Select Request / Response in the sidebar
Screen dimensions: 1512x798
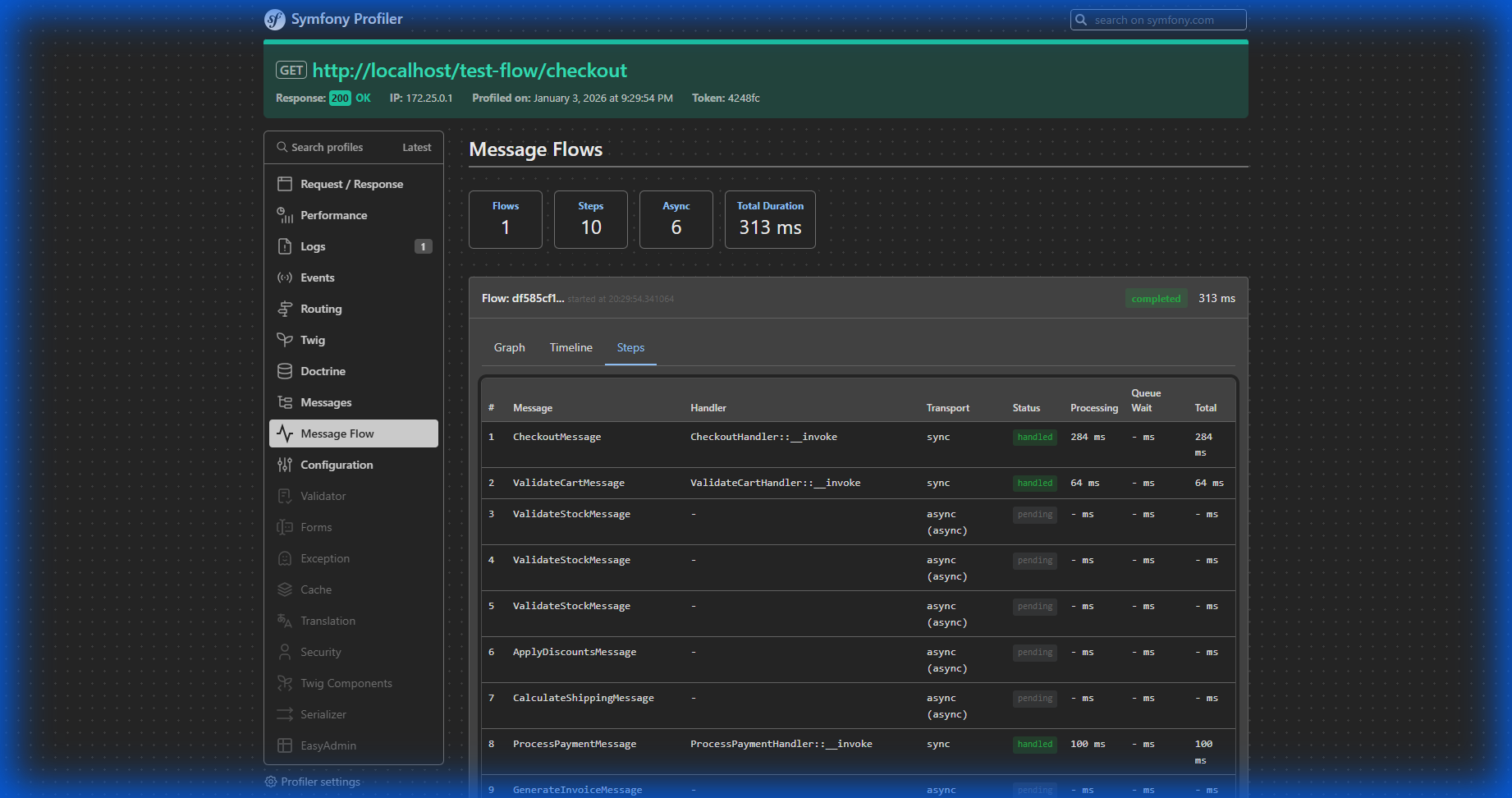(x=351, y=184)
